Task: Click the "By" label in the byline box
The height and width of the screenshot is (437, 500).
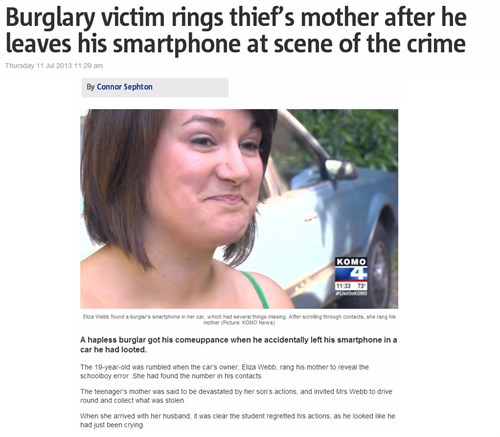Action: (90, 87)
